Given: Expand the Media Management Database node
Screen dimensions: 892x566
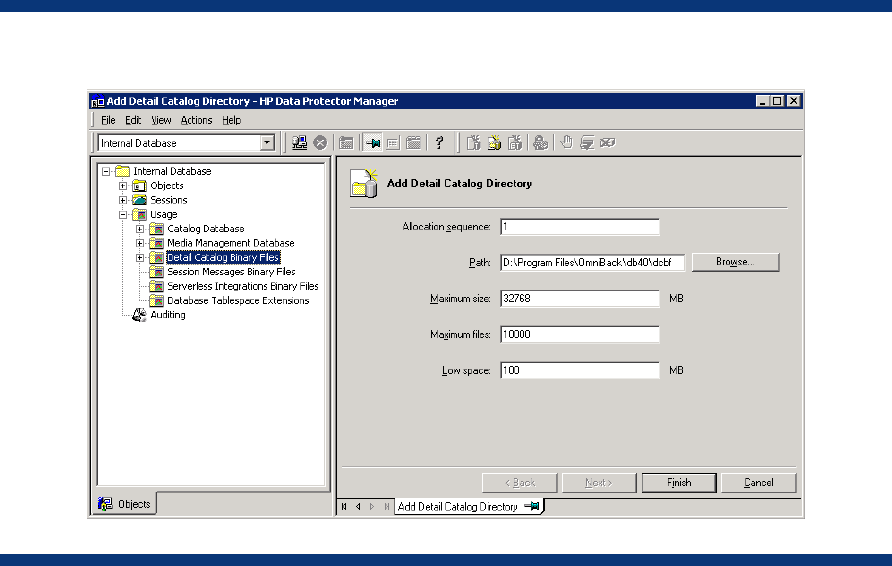Looking at the screenshot, I should coord(140,243).
